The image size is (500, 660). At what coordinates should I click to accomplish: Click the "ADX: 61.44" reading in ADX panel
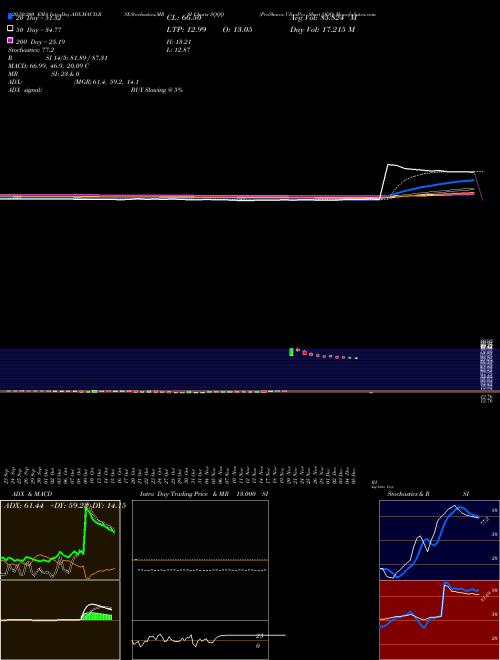click(x=24, y=506)
